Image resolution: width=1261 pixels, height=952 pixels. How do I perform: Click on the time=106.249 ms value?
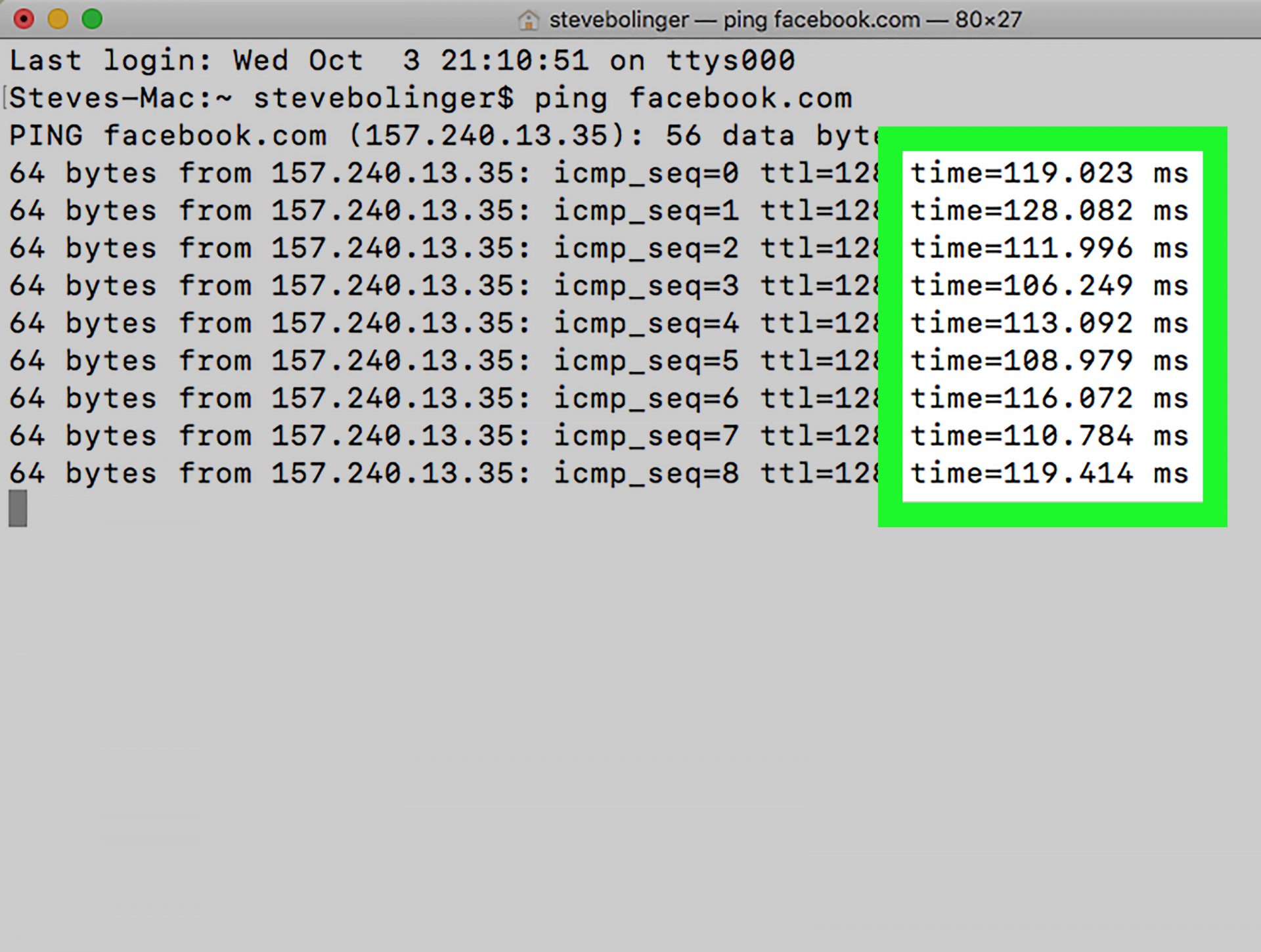[1050, 286]
